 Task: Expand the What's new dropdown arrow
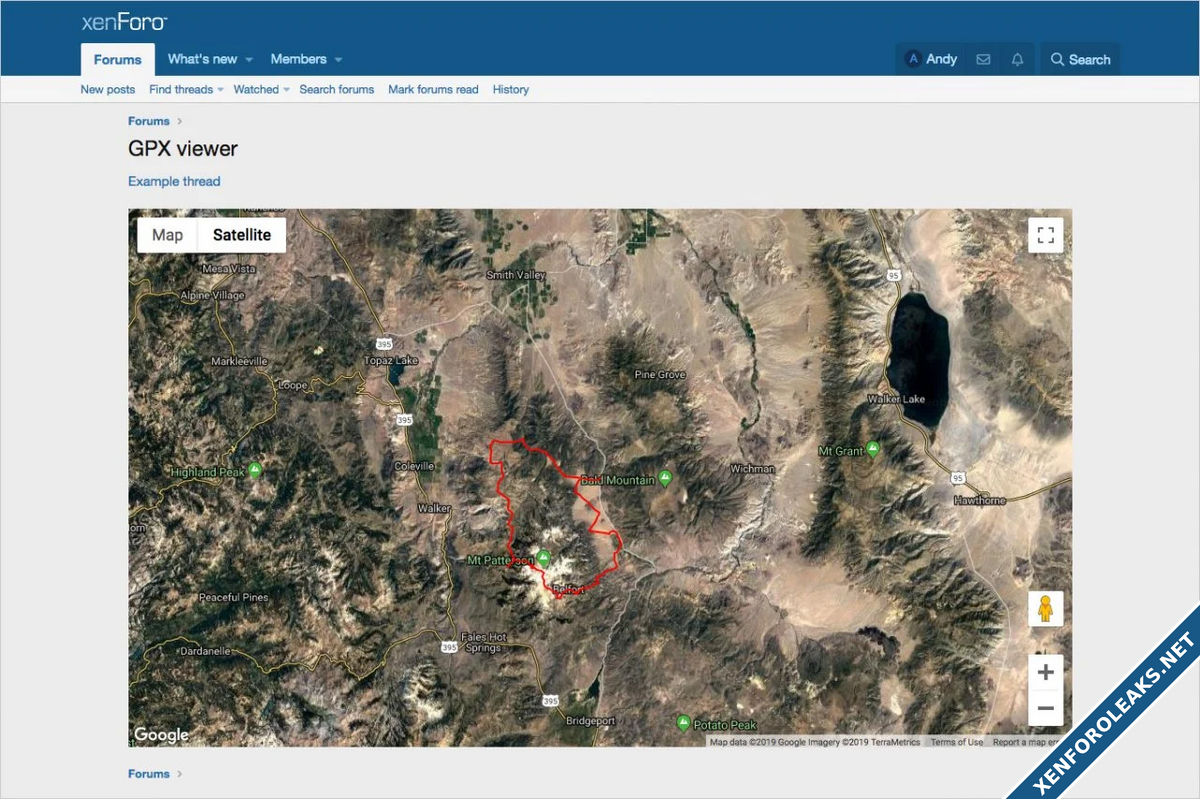(x=249, y=60)
